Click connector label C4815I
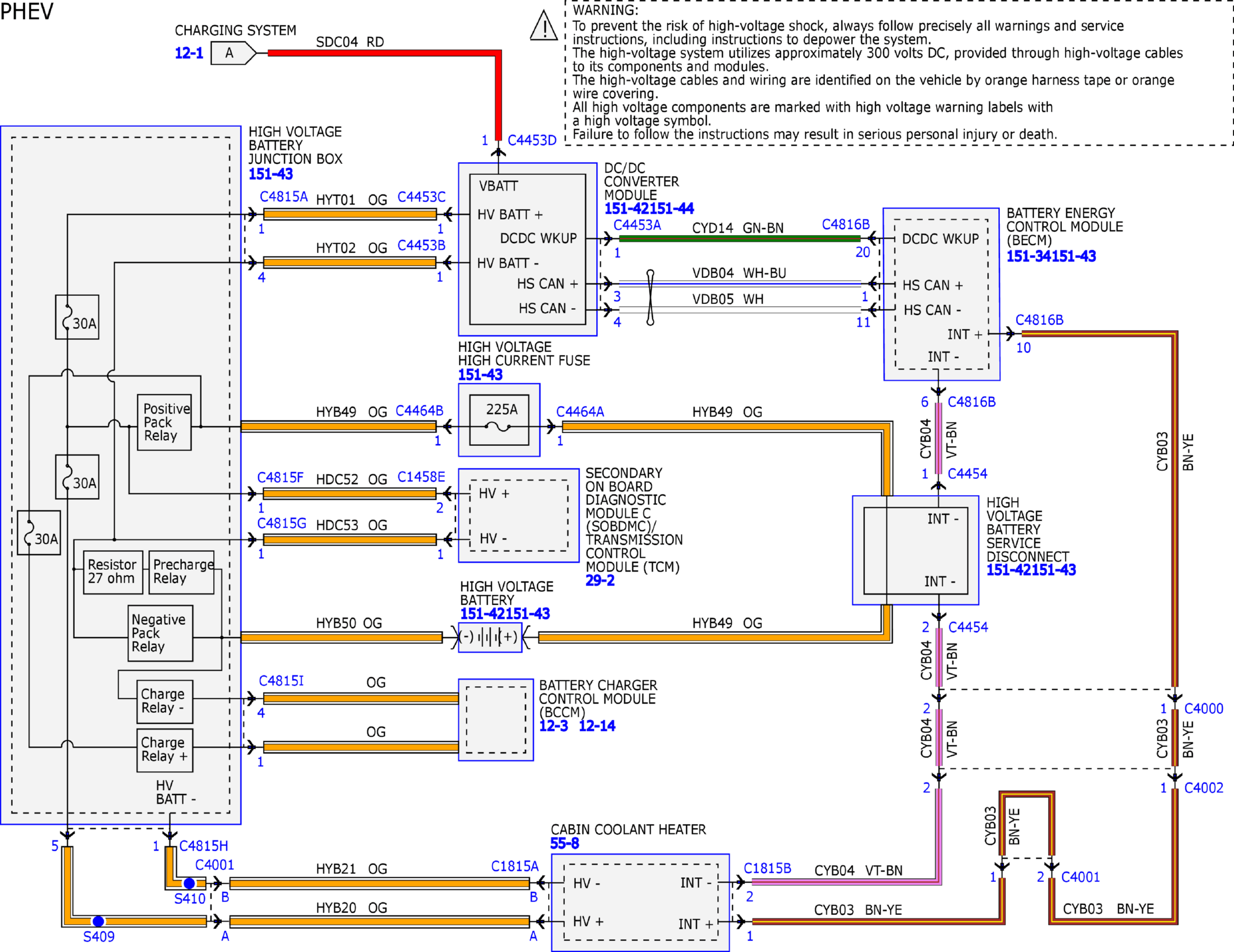 point(281,680)
